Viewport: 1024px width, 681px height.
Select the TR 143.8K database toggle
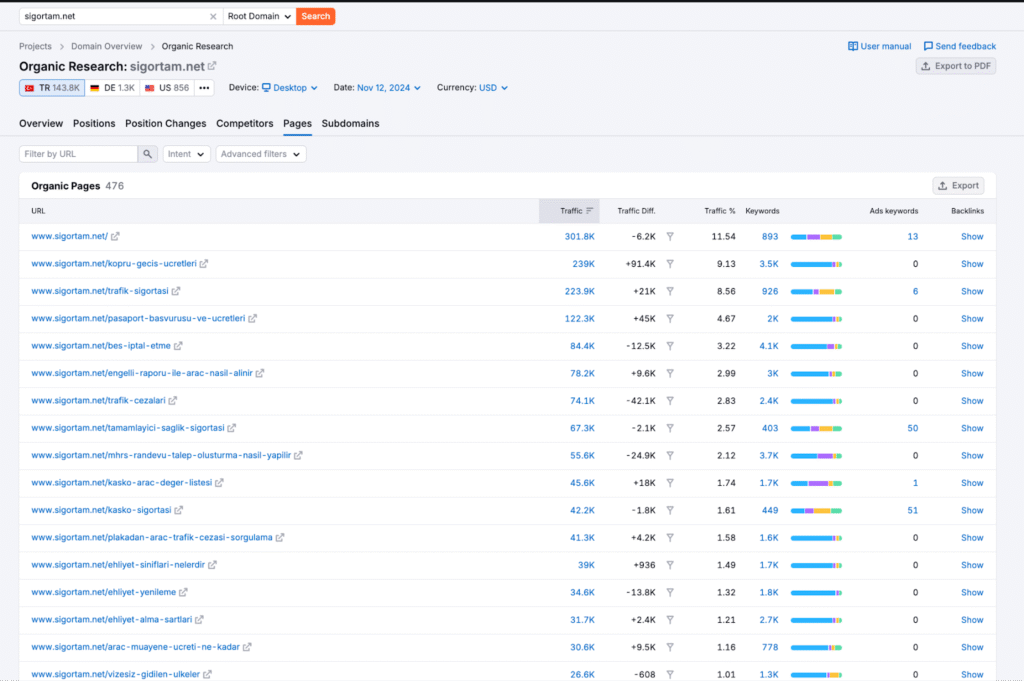(x=52, y=88)
